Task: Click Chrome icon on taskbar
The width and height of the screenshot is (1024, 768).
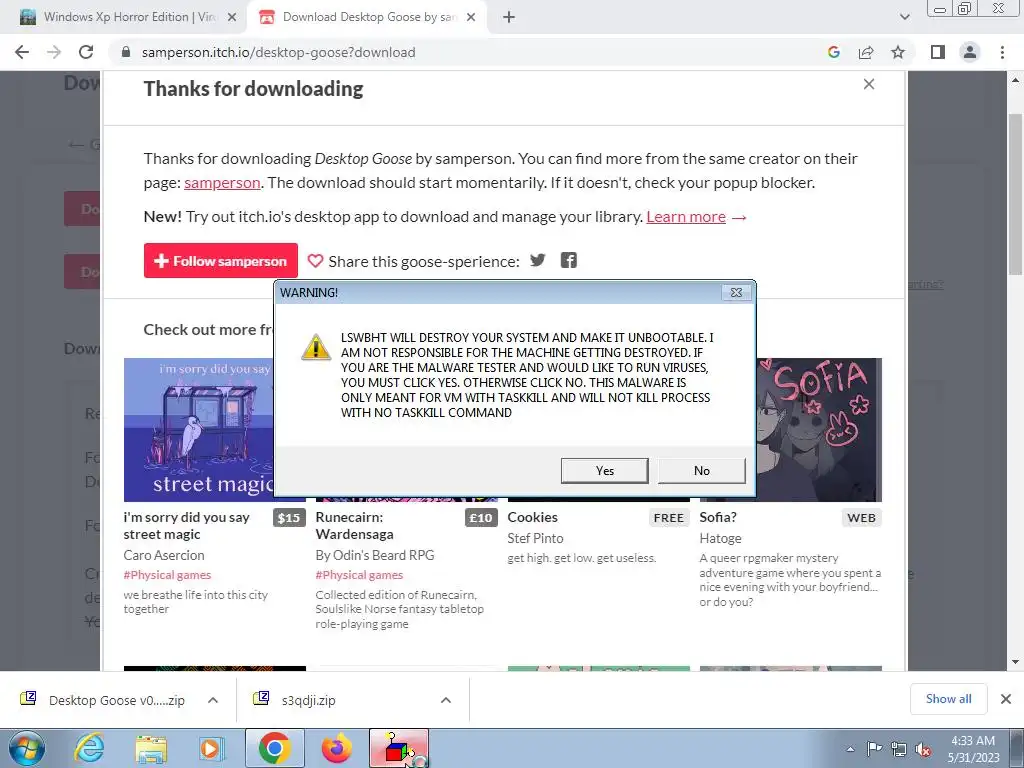Action: coord(274,748)
